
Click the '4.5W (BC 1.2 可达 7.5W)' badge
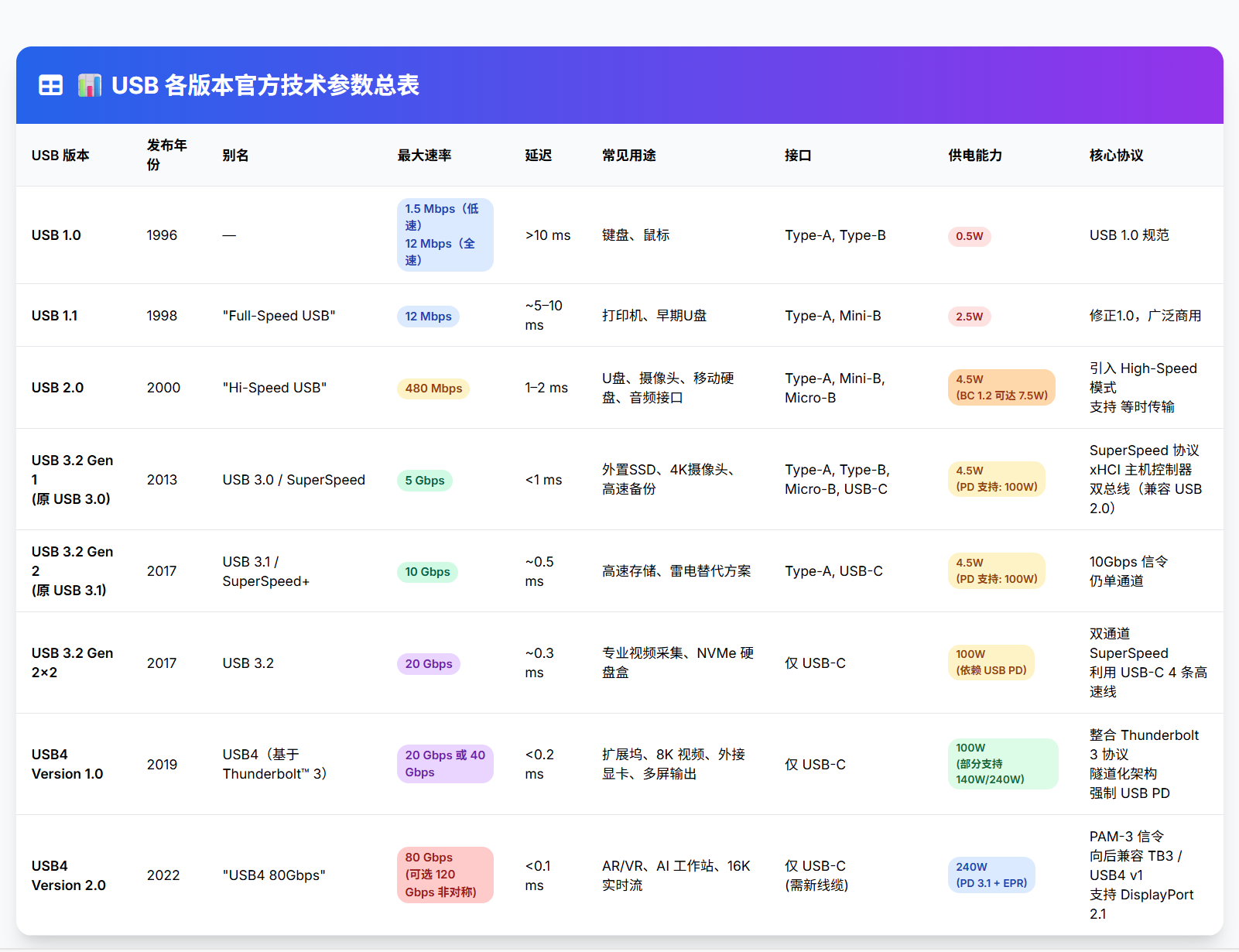point(1001,388)
